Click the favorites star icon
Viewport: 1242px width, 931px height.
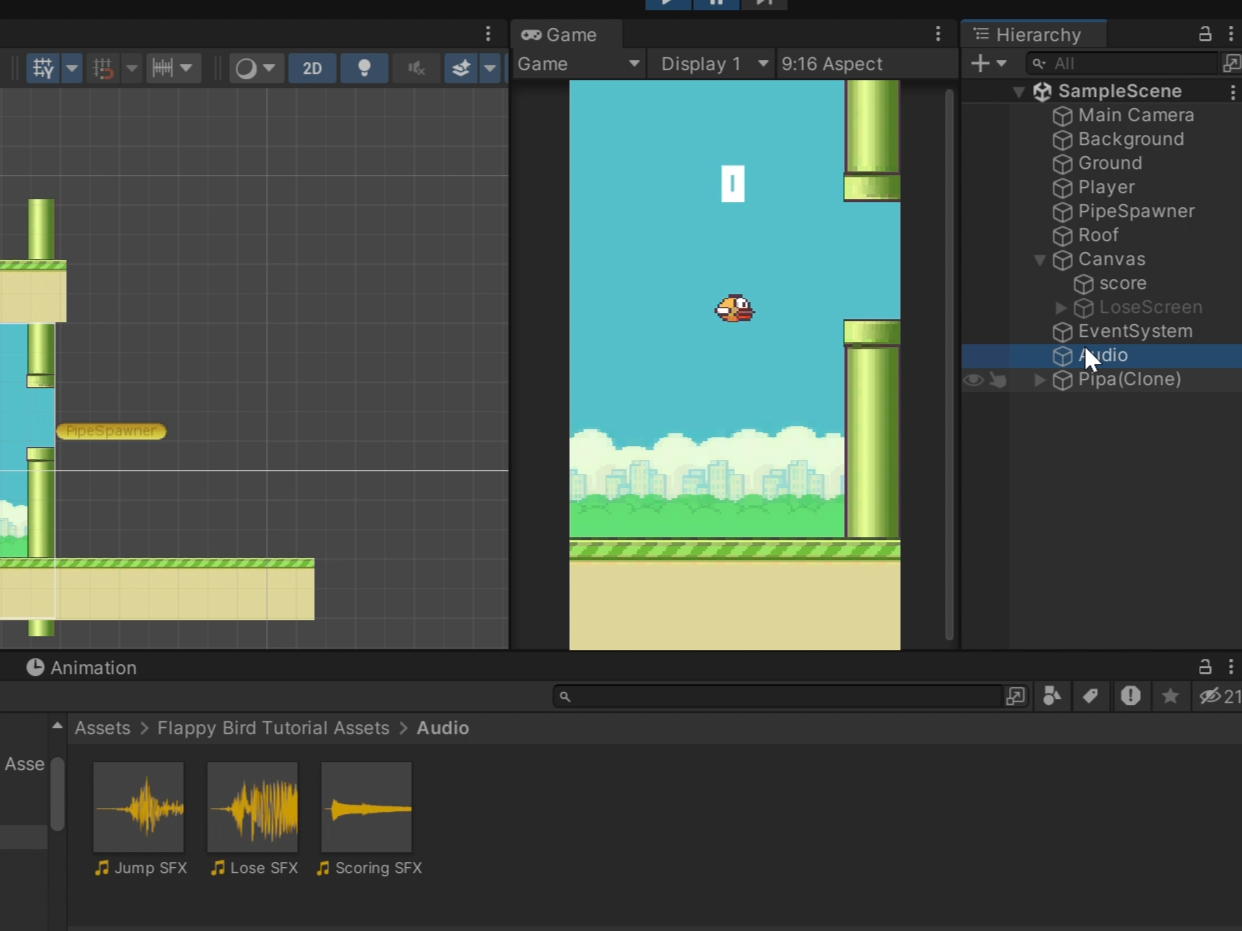pos(1170,696)
